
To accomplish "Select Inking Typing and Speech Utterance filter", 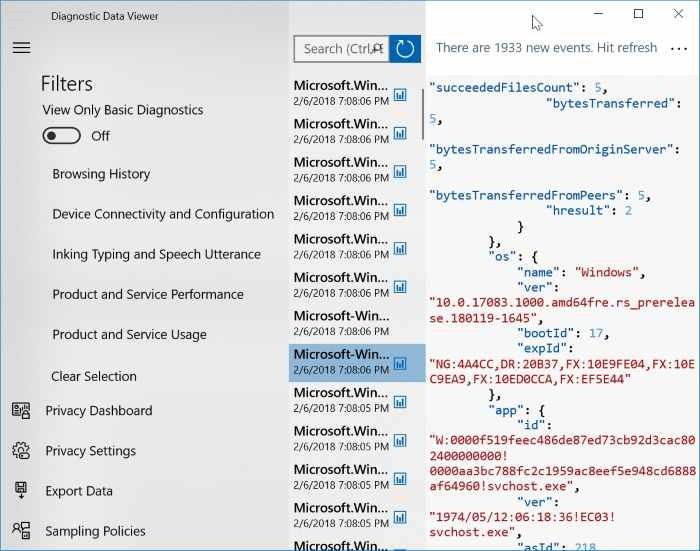I will tap(156, 254).
